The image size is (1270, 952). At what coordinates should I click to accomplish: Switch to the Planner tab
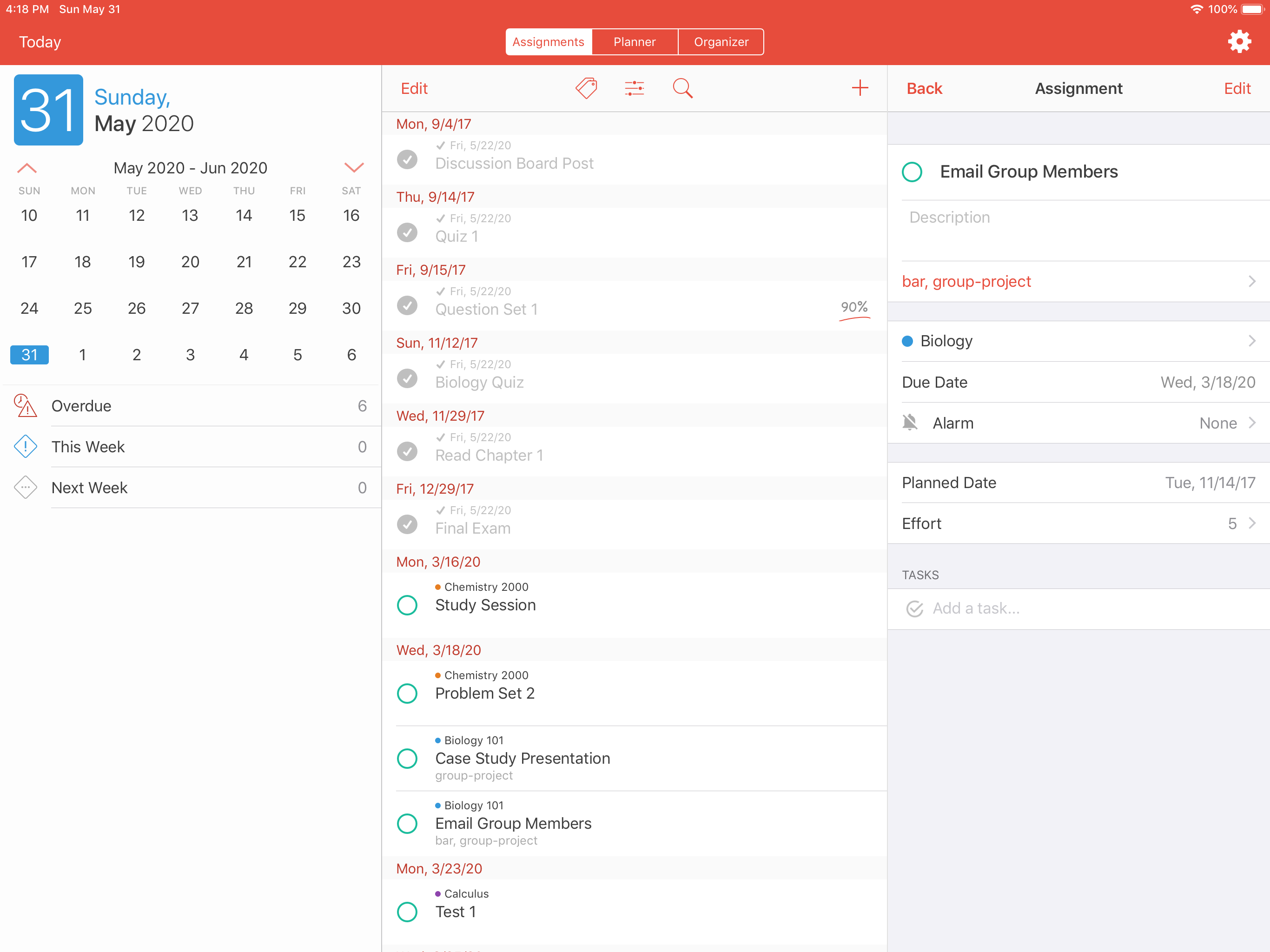tap(635, 42)
